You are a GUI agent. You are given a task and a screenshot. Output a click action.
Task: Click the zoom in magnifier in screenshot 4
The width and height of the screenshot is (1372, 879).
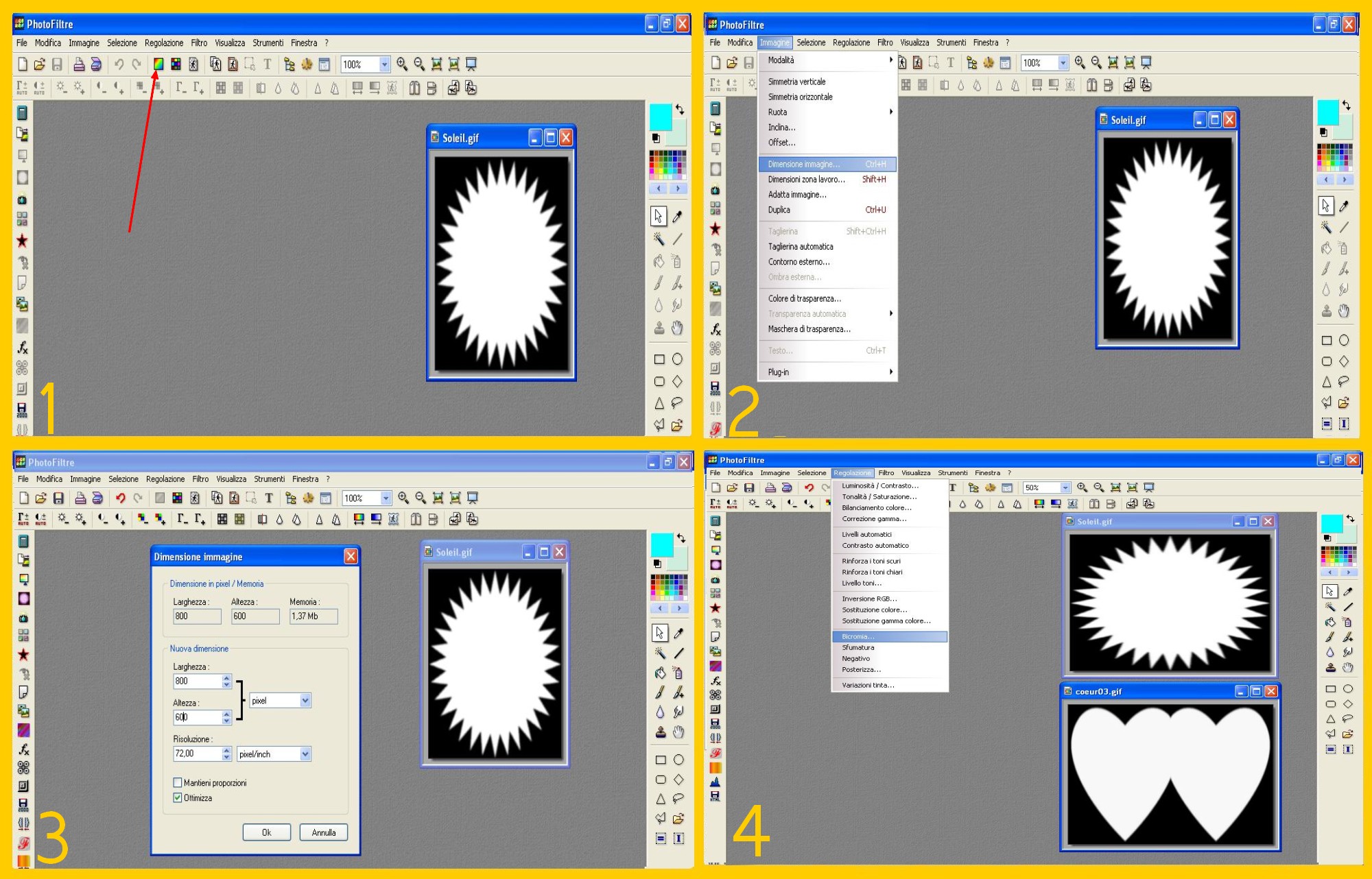pos(1082,487)
